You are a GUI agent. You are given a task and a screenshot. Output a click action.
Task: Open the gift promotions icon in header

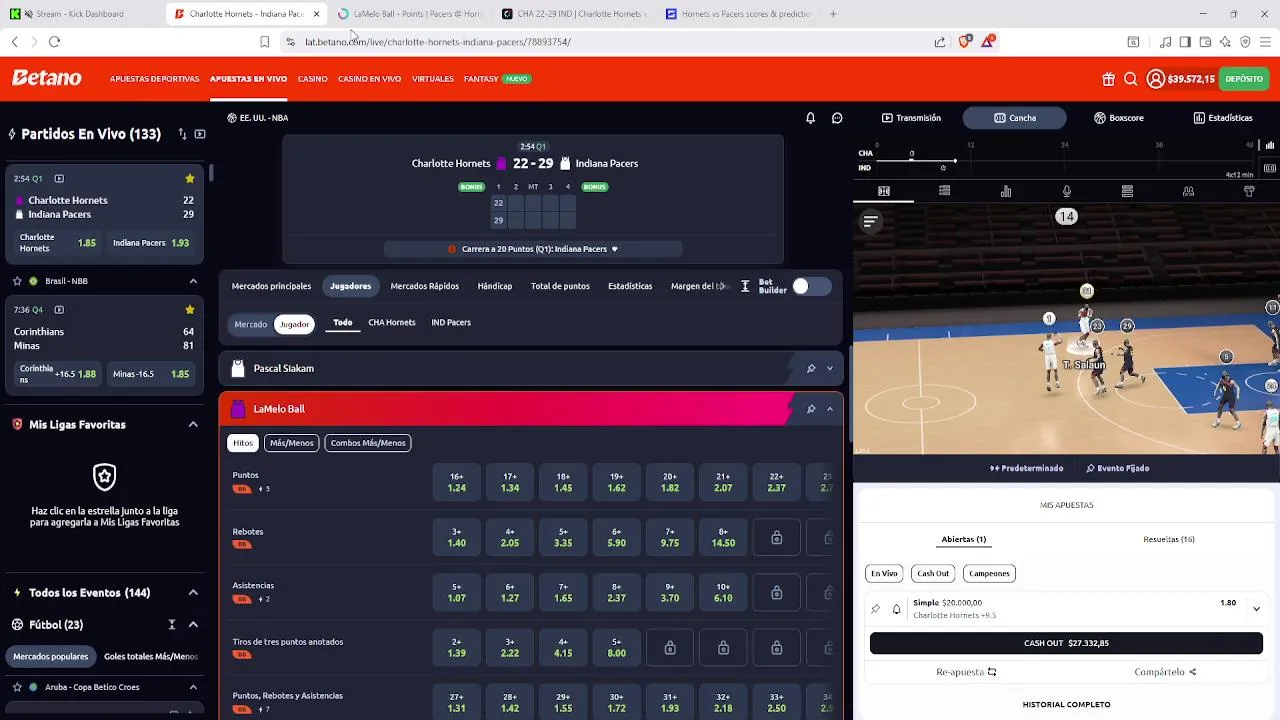pos(1108,79)
